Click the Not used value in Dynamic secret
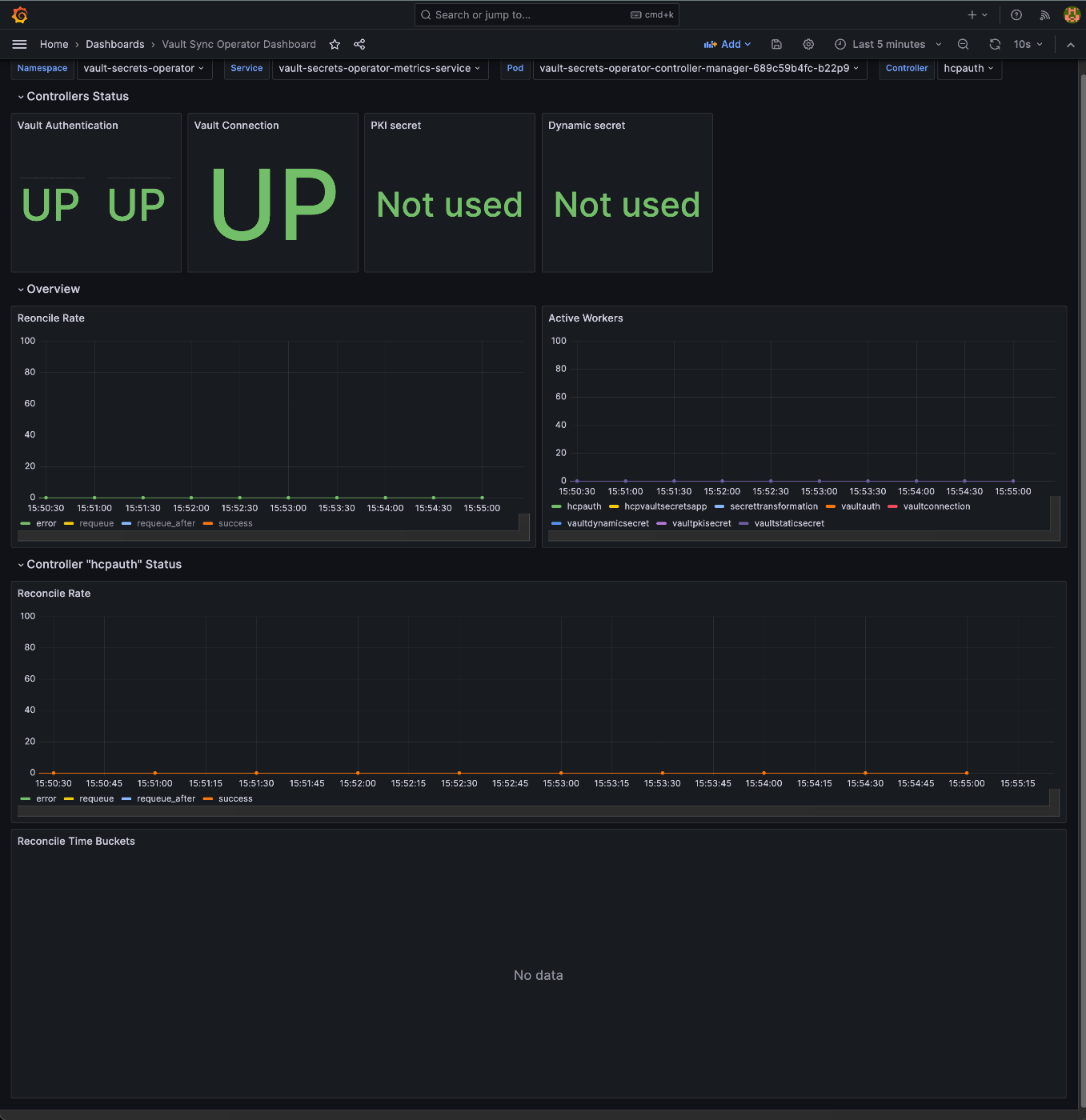Viewport: 1086px width, 1120px height. point(627,205)
